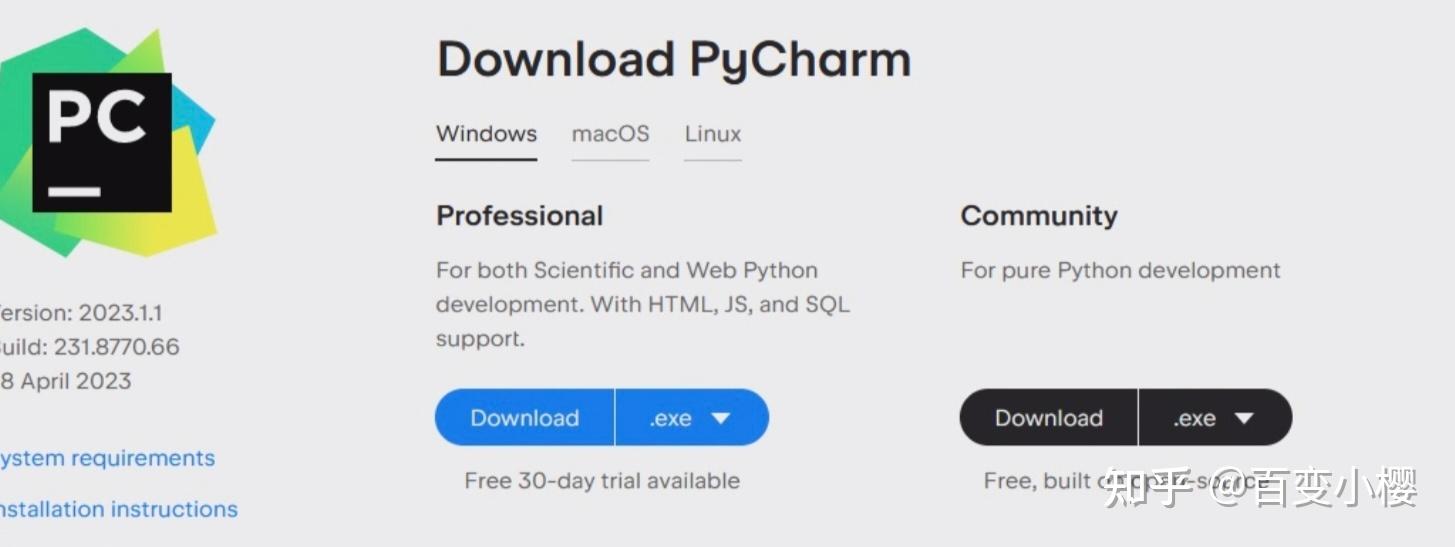This screenshot has height=547, width=1455.
Task: Expand the Professional .exe dropdown
Action: click(692, 418)
